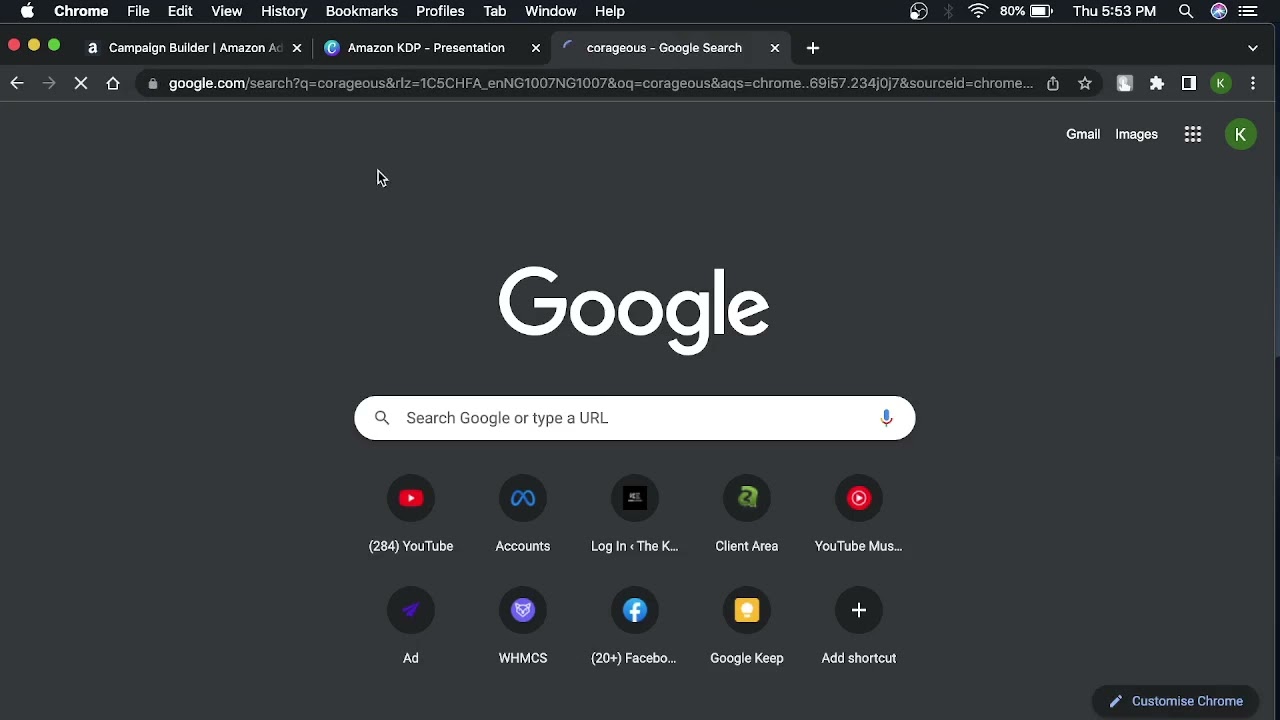Image resolution: width=1280 pixels, height=720 pixels.
Task: Open the Chrome three-dot menu
Action: pyautogui.click(x=1253, y=84)
